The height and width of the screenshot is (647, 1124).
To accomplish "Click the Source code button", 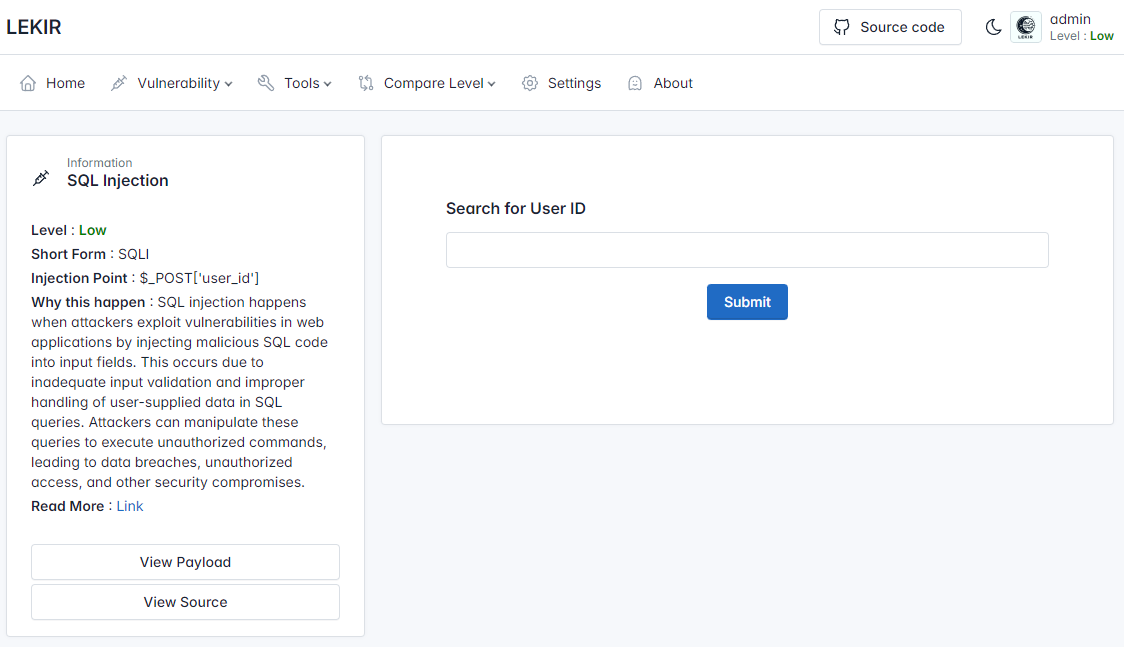I will pyautogui.click(x=890, y=27).
